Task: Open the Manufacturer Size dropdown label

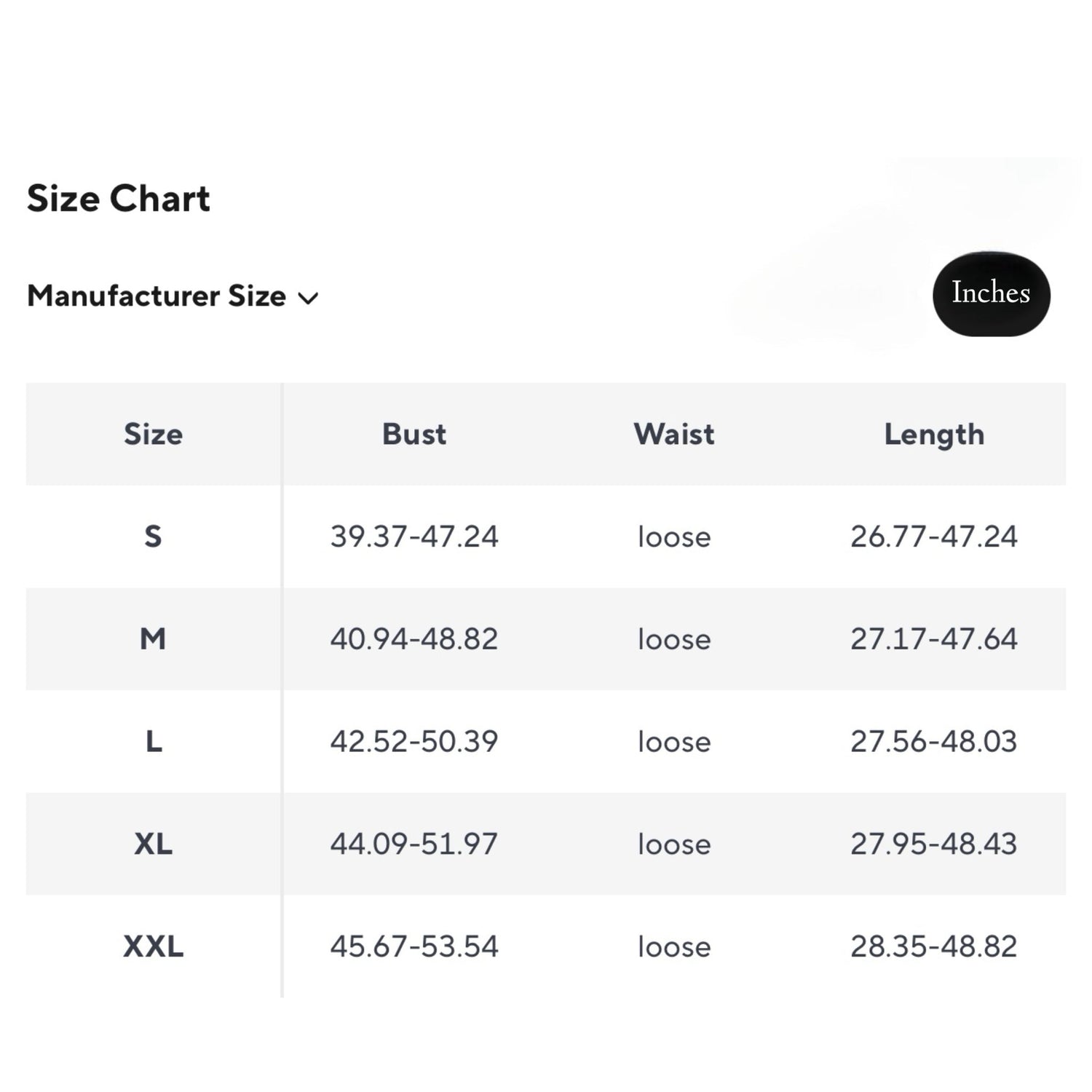Action: point(157,296)
